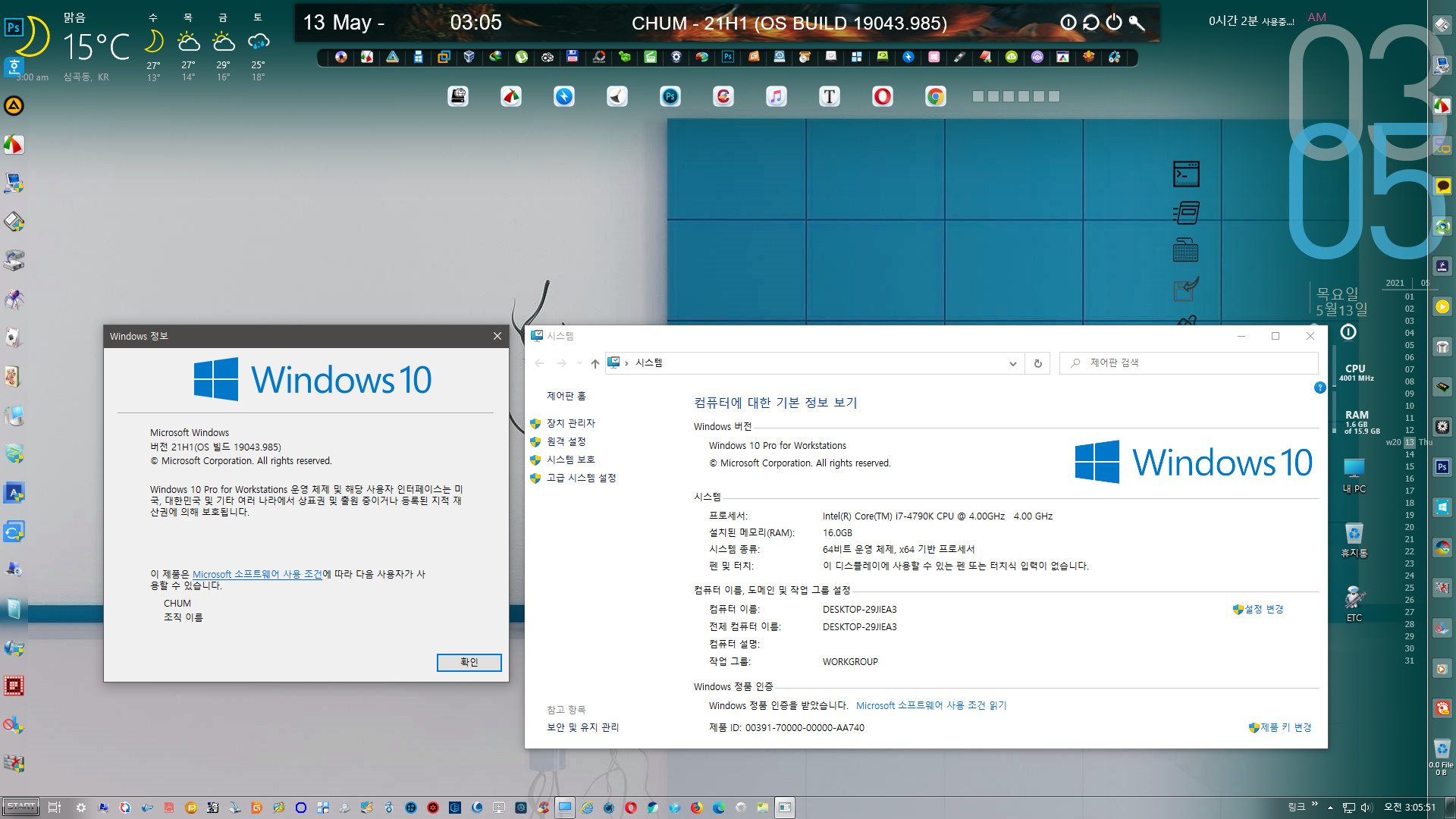Open Firefox on the taskbar

(x=697, y=808)
